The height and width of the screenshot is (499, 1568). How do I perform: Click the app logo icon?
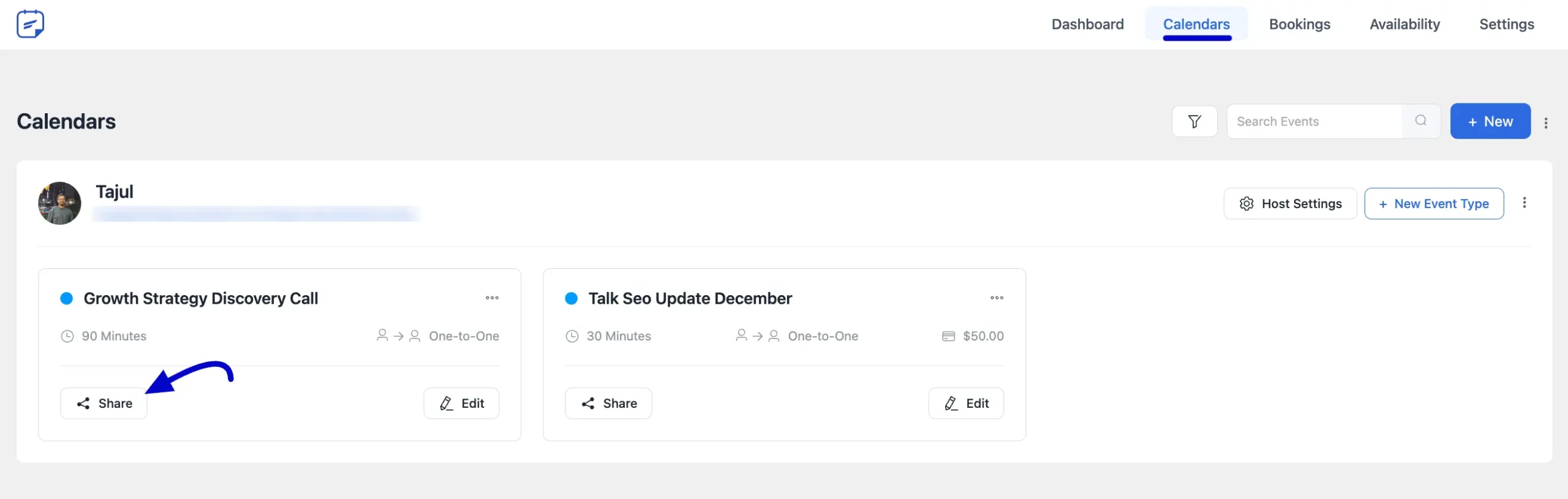[30, 24]
